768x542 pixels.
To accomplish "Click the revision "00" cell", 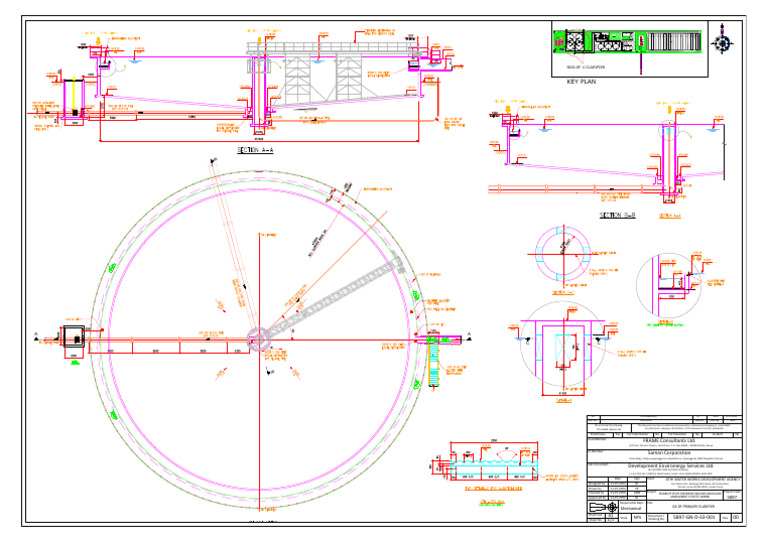I will coord(736,518).
